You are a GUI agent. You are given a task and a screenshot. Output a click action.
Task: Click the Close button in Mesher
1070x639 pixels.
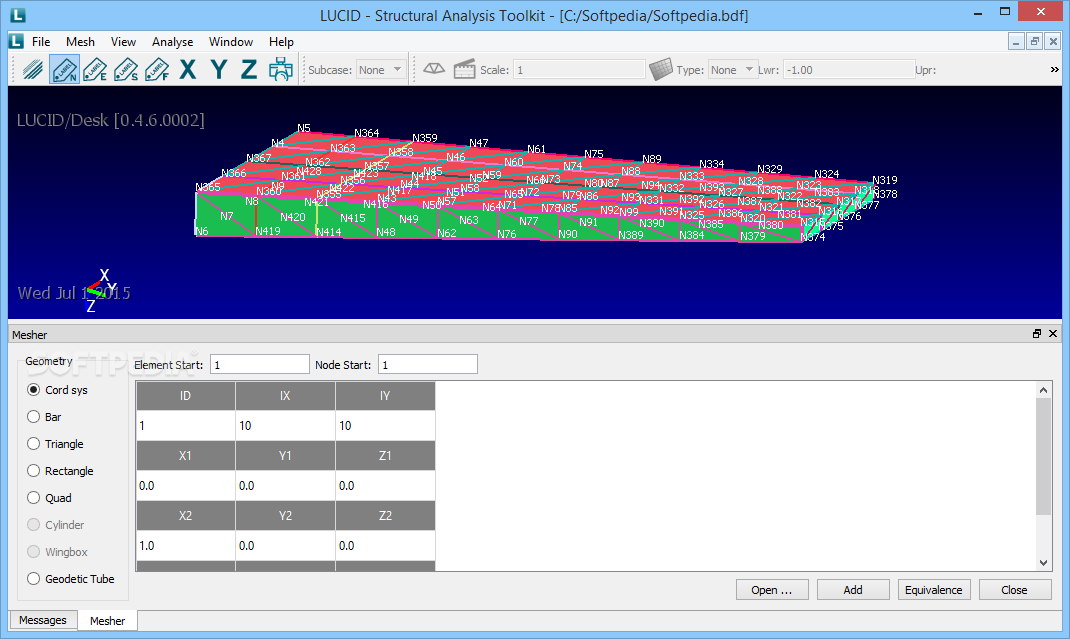click(1015, 590)
